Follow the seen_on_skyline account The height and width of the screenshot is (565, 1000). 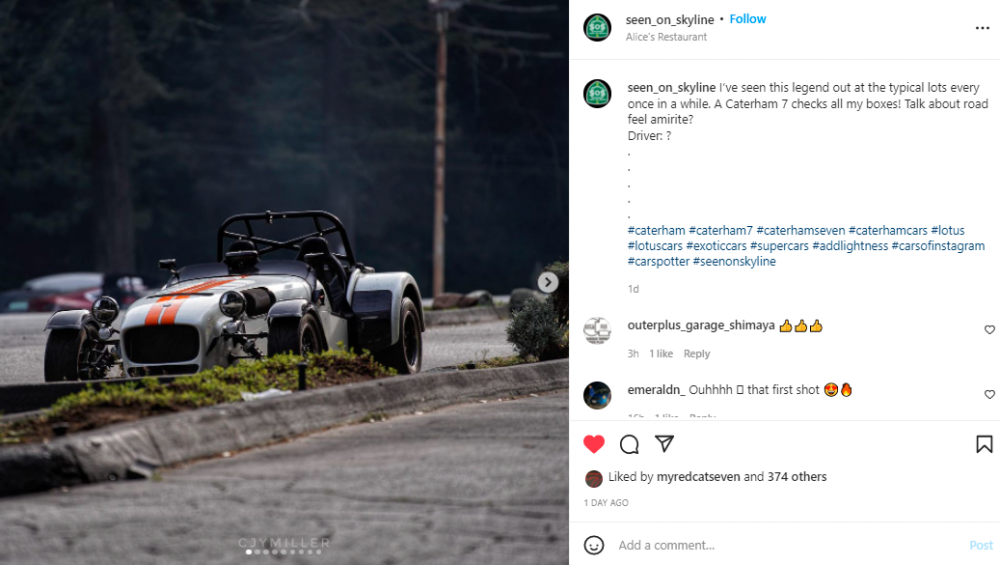pos(747,19)
